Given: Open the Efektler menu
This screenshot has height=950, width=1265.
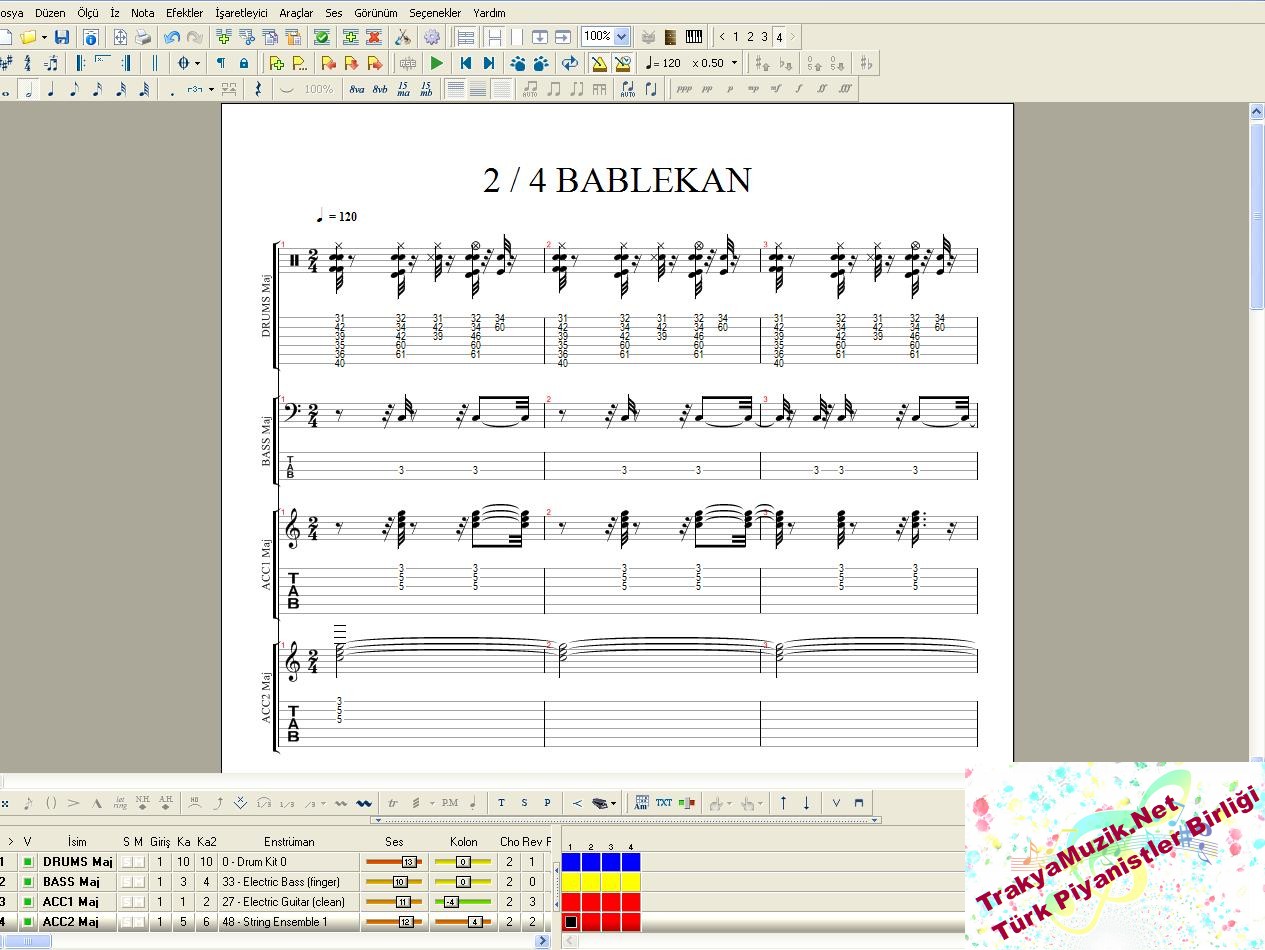Looking at the screenshot, I should (x=184, y=13).
